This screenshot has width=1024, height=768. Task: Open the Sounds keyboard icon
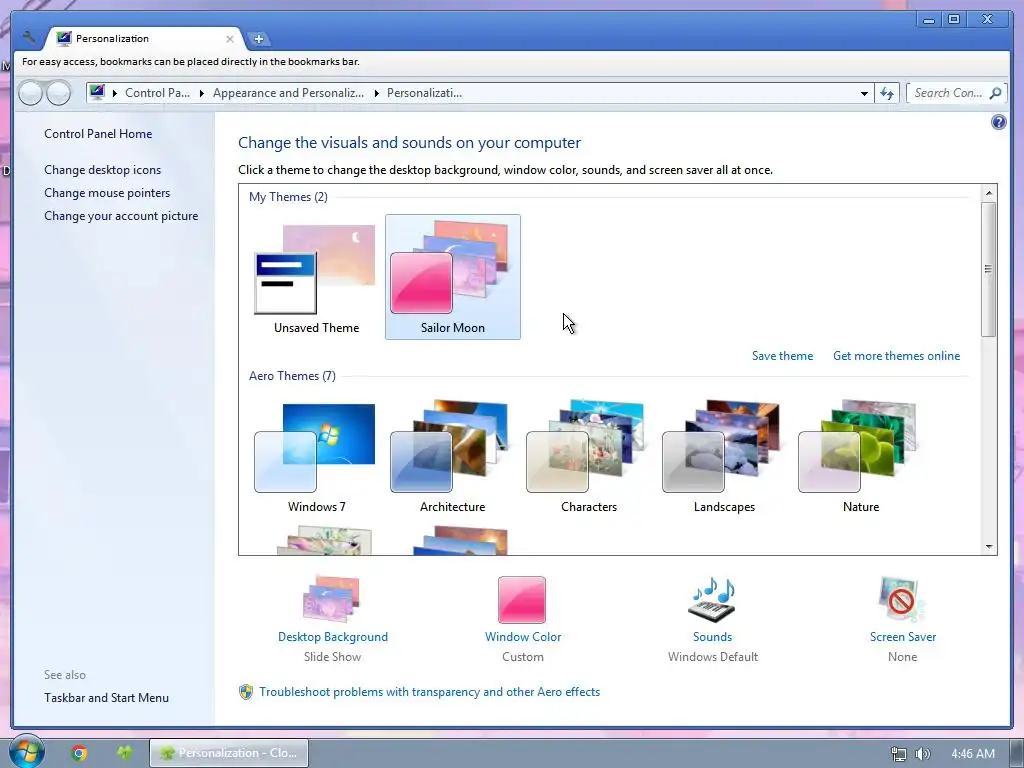pos(712,600)
